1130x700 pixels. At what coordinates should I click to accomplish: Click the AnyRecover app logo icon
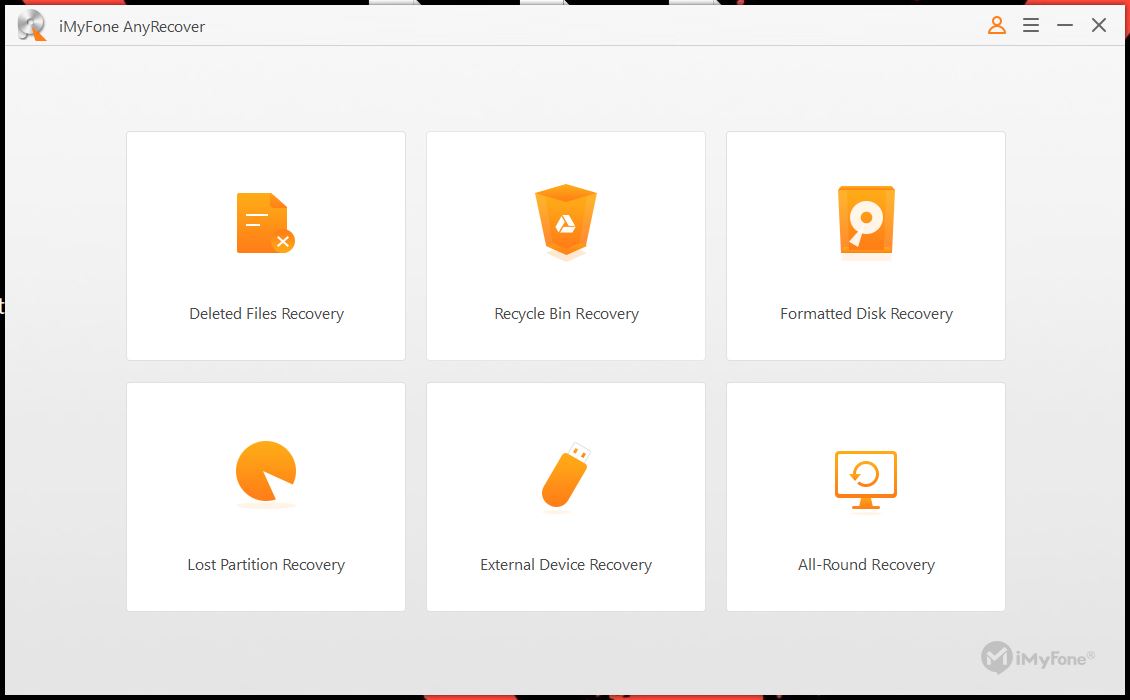(32, 26)
